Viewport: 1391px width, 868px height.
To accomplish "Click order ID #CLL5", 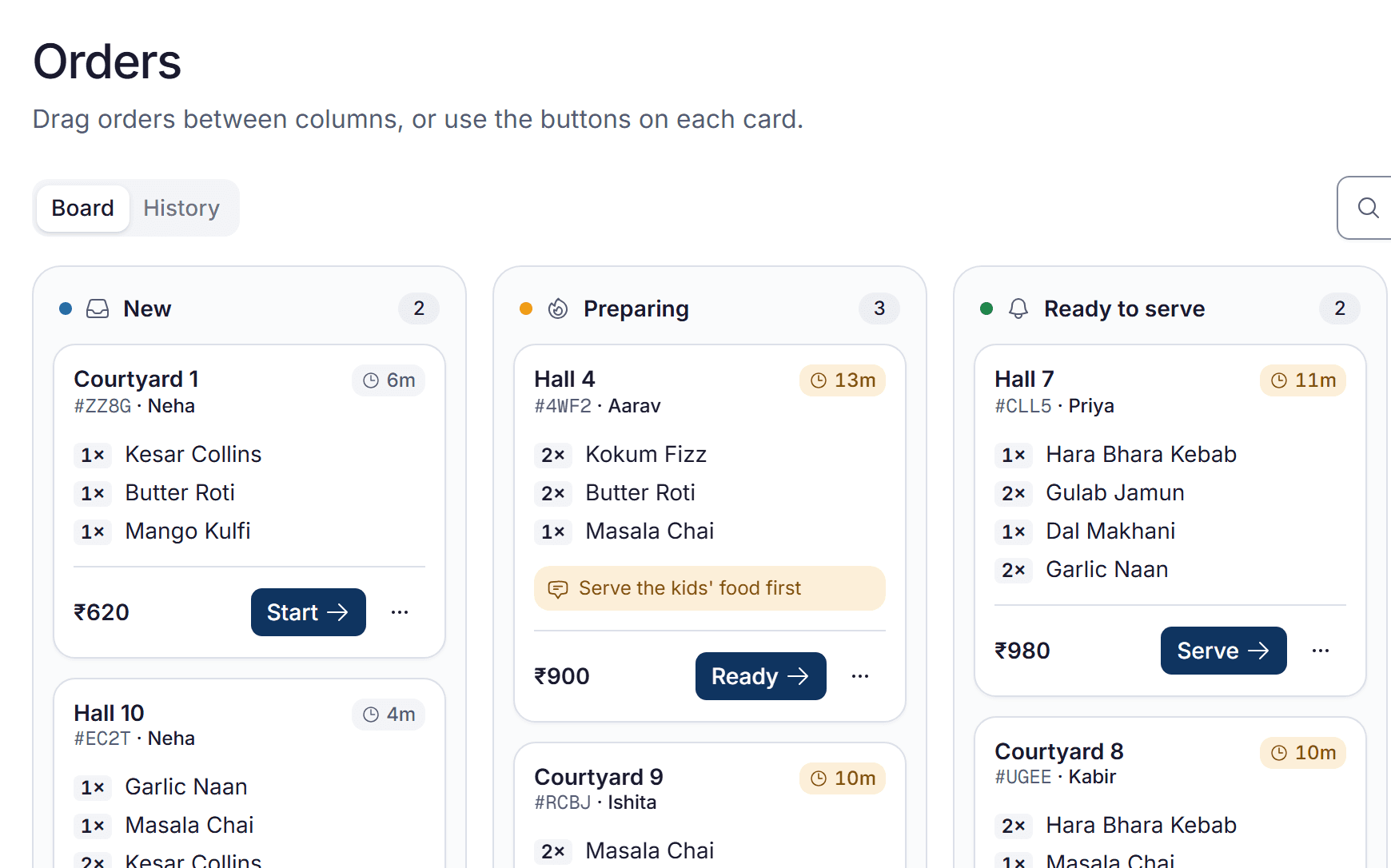I will click(1023, 406).
